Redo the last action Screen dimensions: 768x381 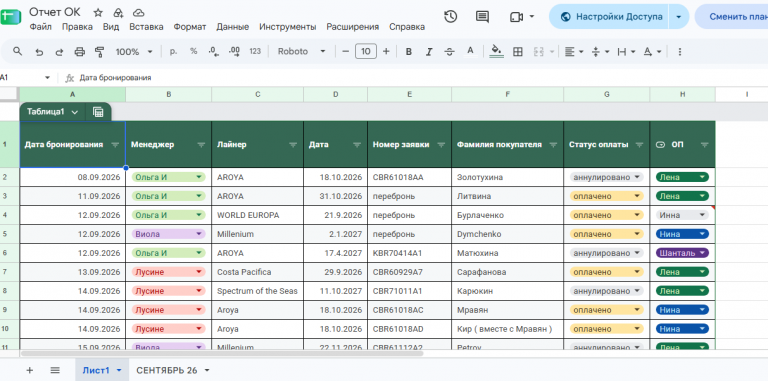click(59, 52)
